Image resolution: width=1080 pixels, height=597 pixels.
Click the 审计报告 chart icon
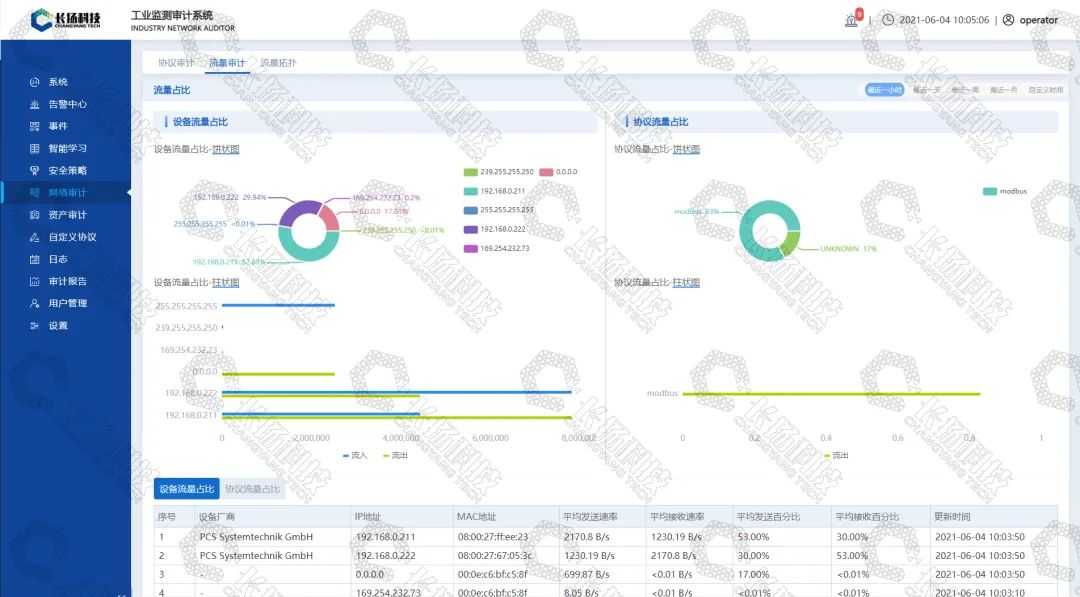point(35,281)
